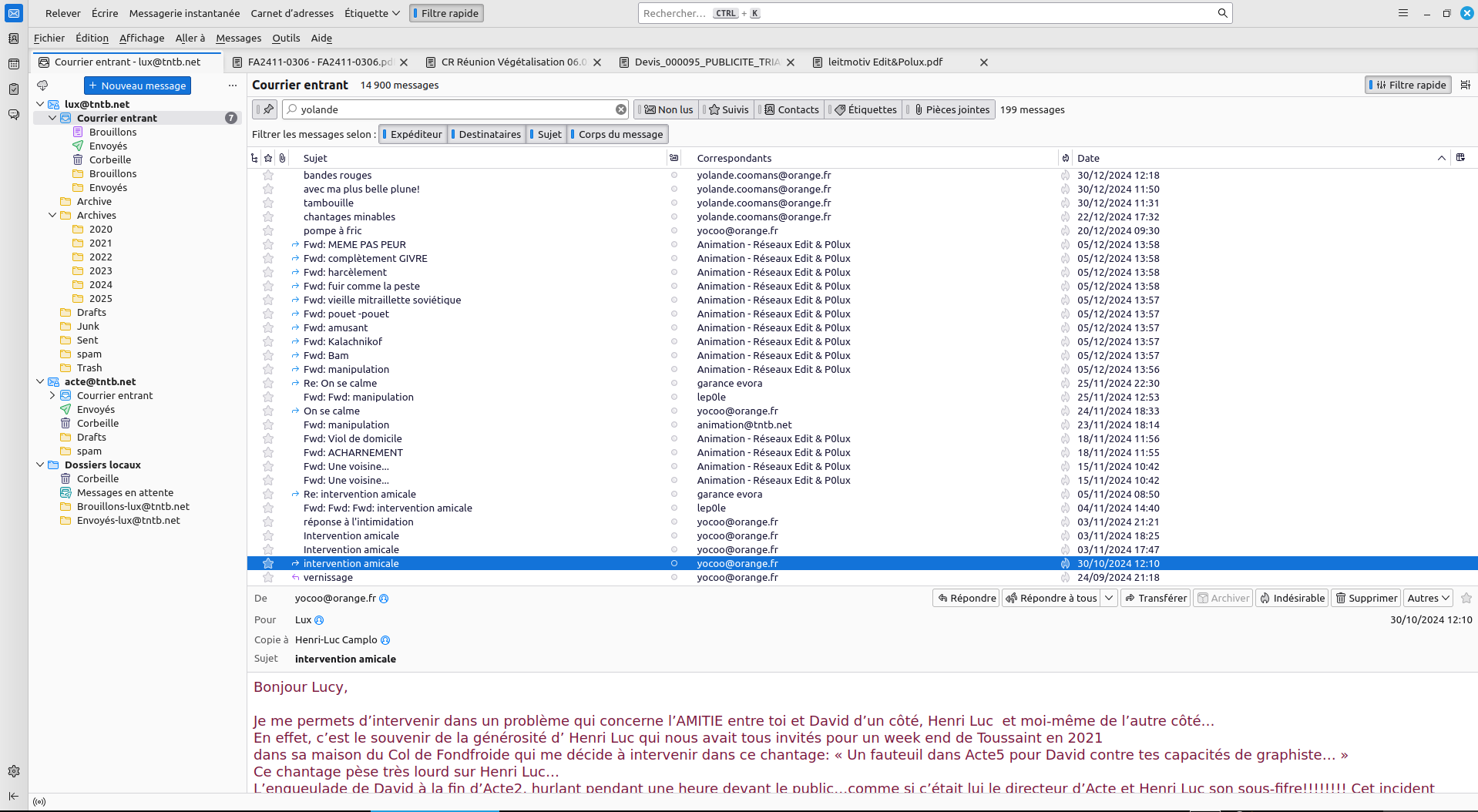Open the Address Book icon in sidebar

pos(13,39)
